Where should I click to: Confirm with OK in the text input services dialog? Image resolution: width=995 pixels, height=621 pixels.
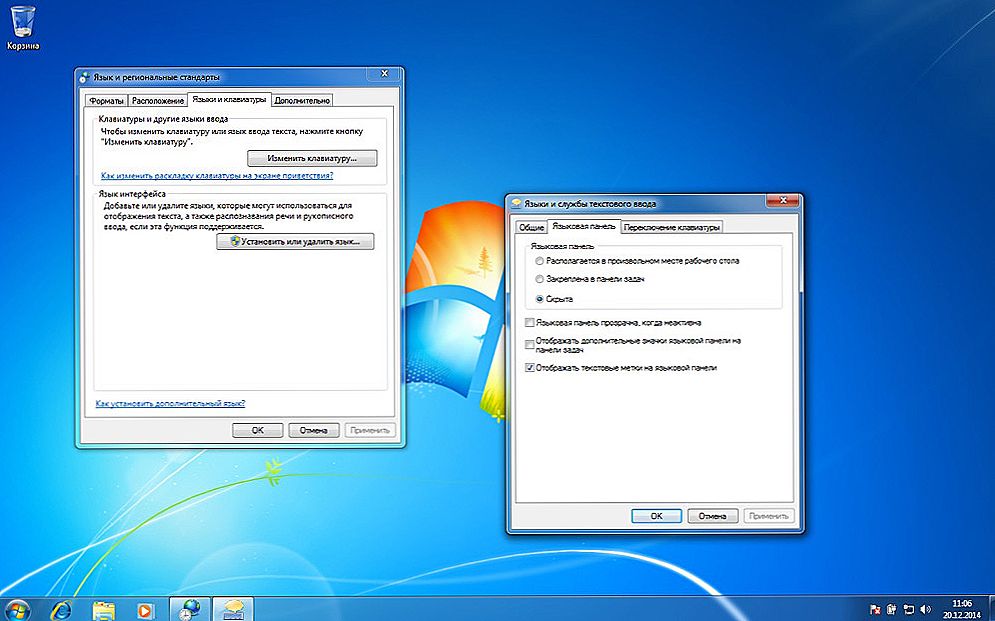point(657,516)
